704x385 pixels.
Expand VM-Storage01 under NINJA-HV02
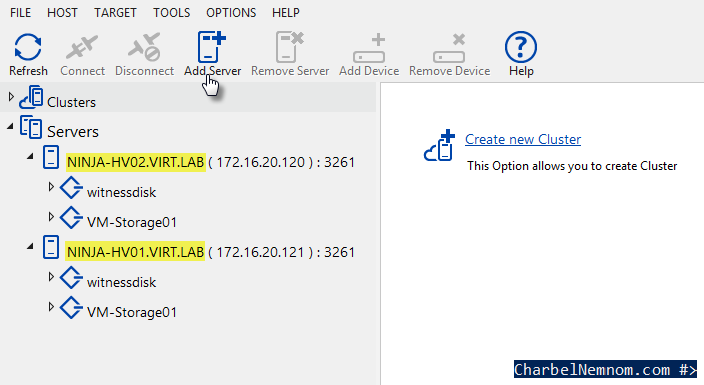[51, 217]
